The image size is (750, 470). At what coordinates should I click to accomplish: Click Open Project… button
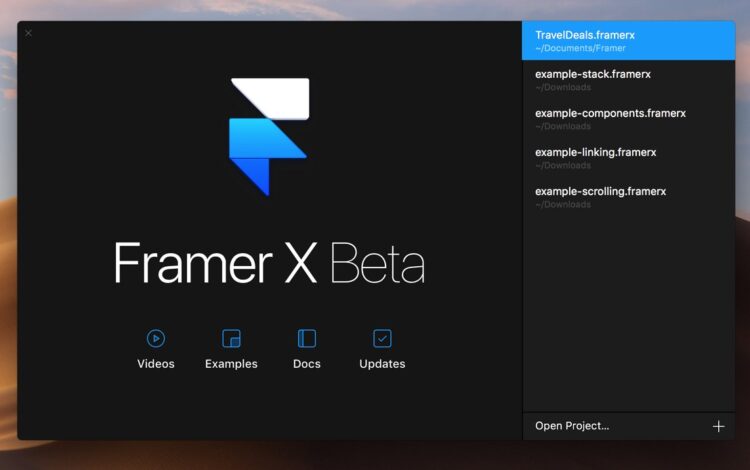[572, 426]
